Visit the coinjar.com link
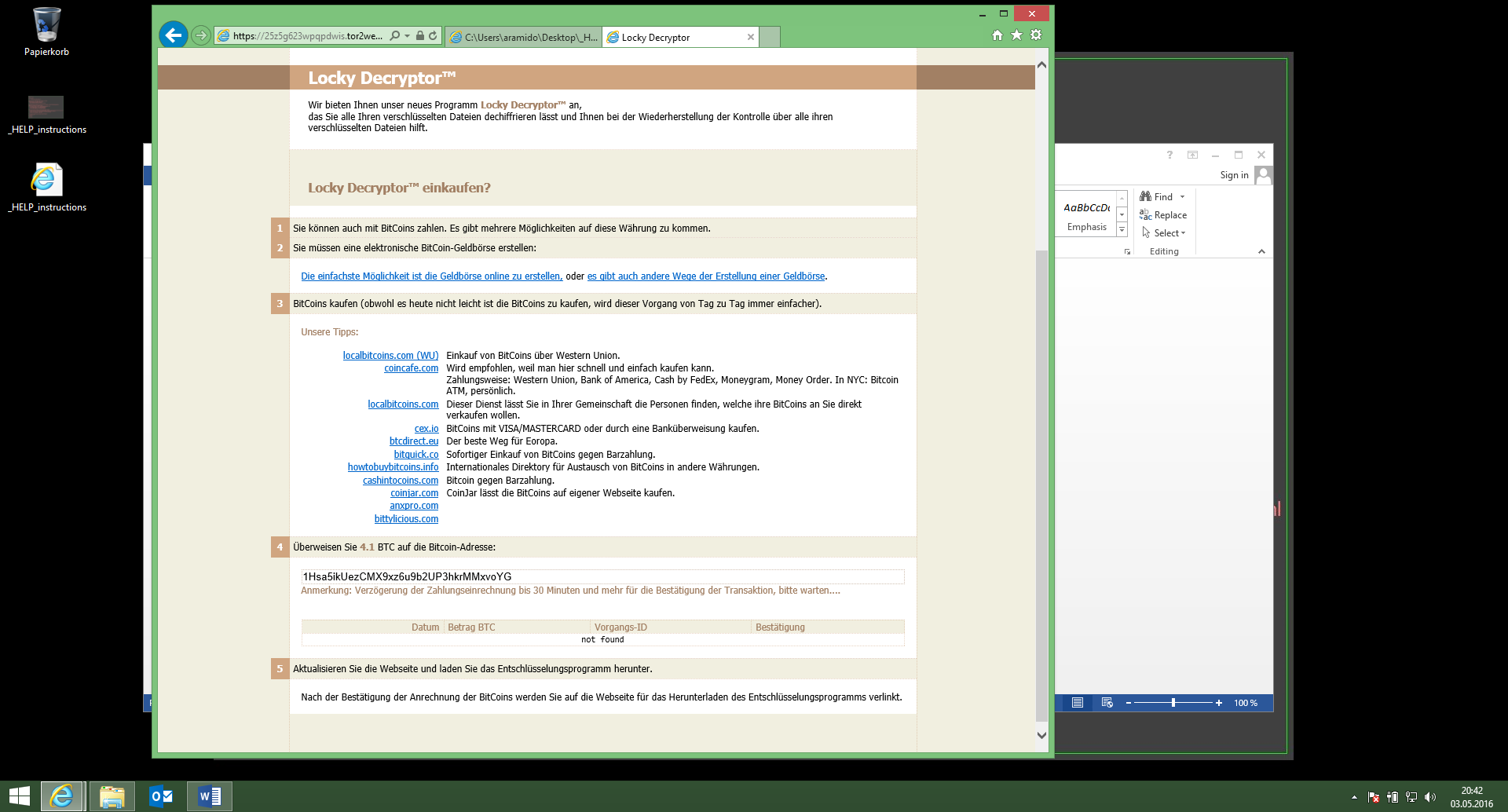This screenshot has height=812, width=1508. coord(415,493)
